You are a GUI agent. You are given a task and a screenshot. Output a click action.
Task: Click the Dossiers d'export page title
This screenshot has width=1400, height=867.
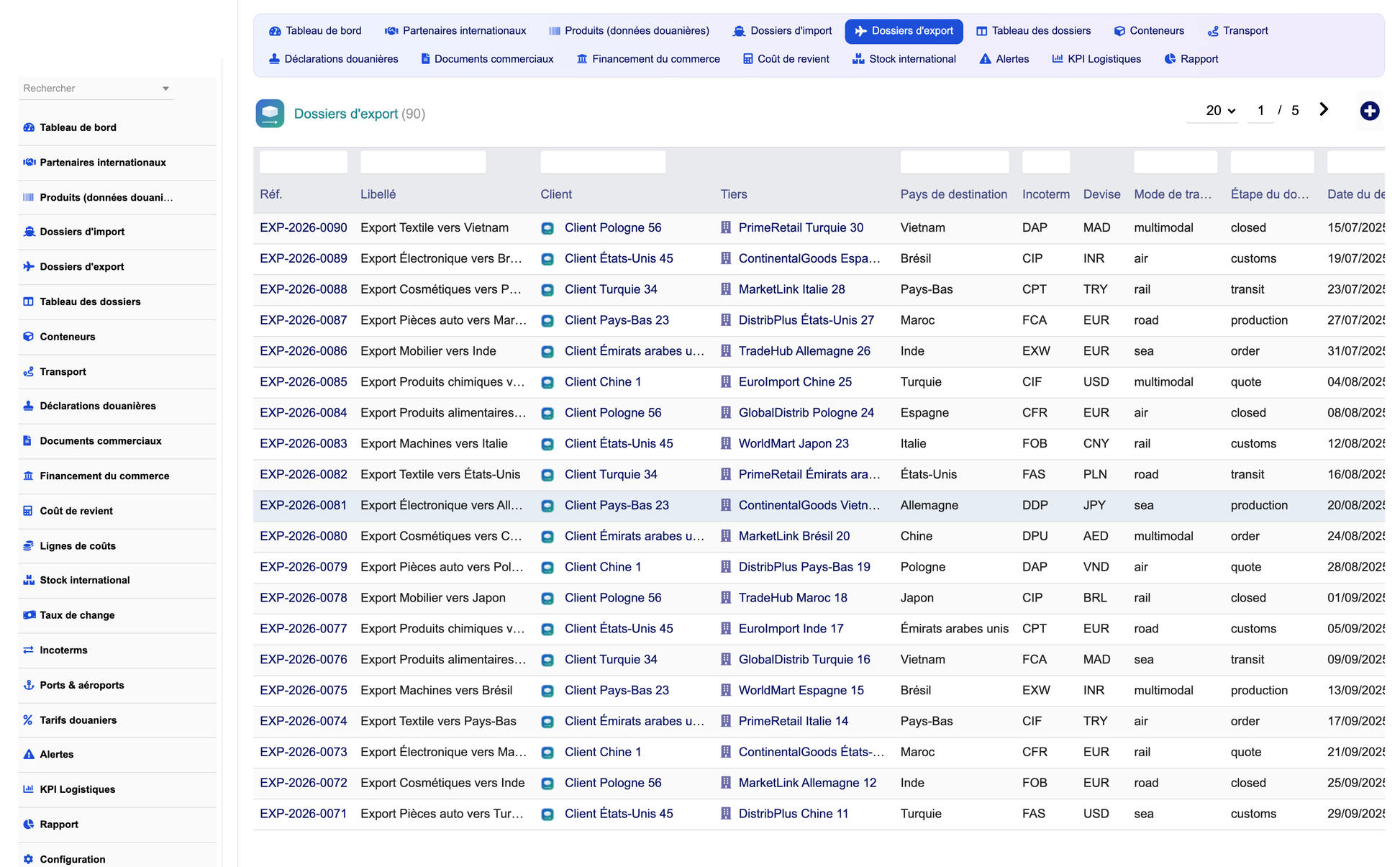point(346,114)
